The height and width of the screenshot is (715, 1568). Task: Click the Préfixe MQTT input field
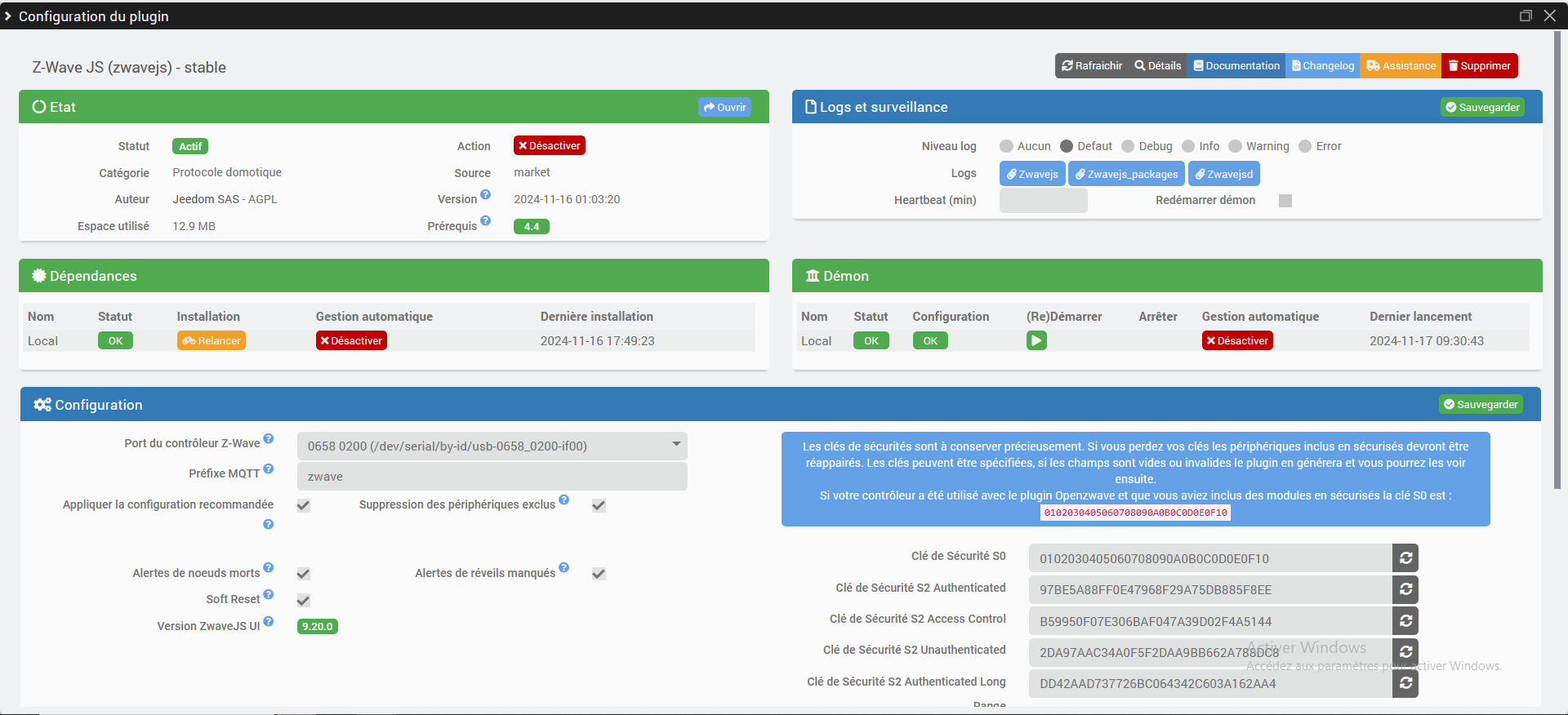pyautogui.click(x=492, y=477)
